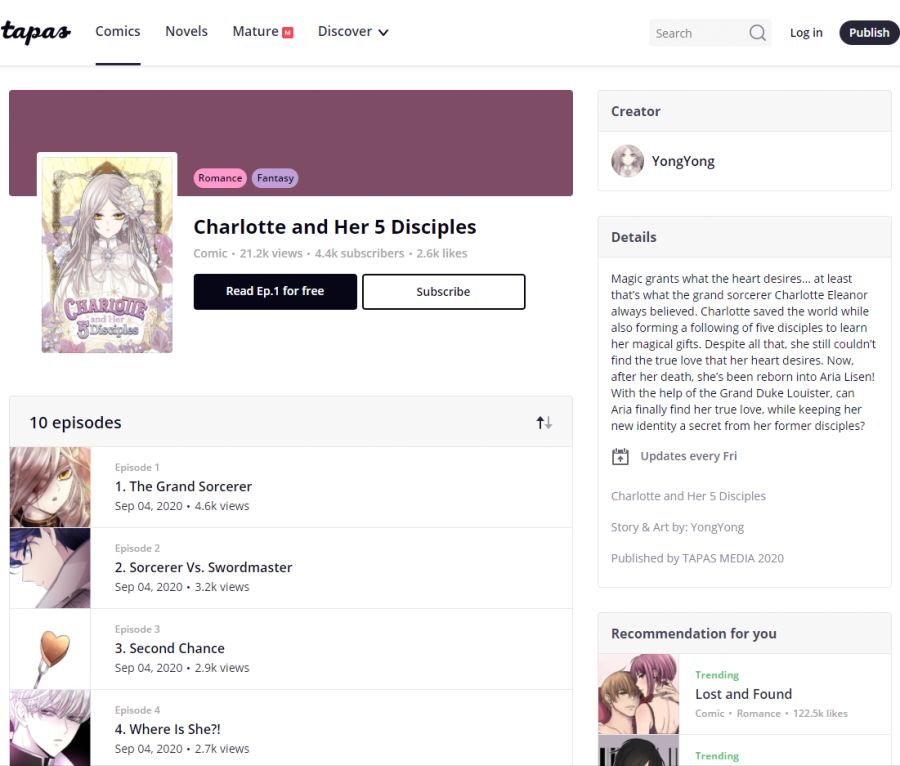Image resolution: width=900 pixels, height=766 pixels.
Task: Click the 'Lost and Found' title
Action: pos(743,694)
